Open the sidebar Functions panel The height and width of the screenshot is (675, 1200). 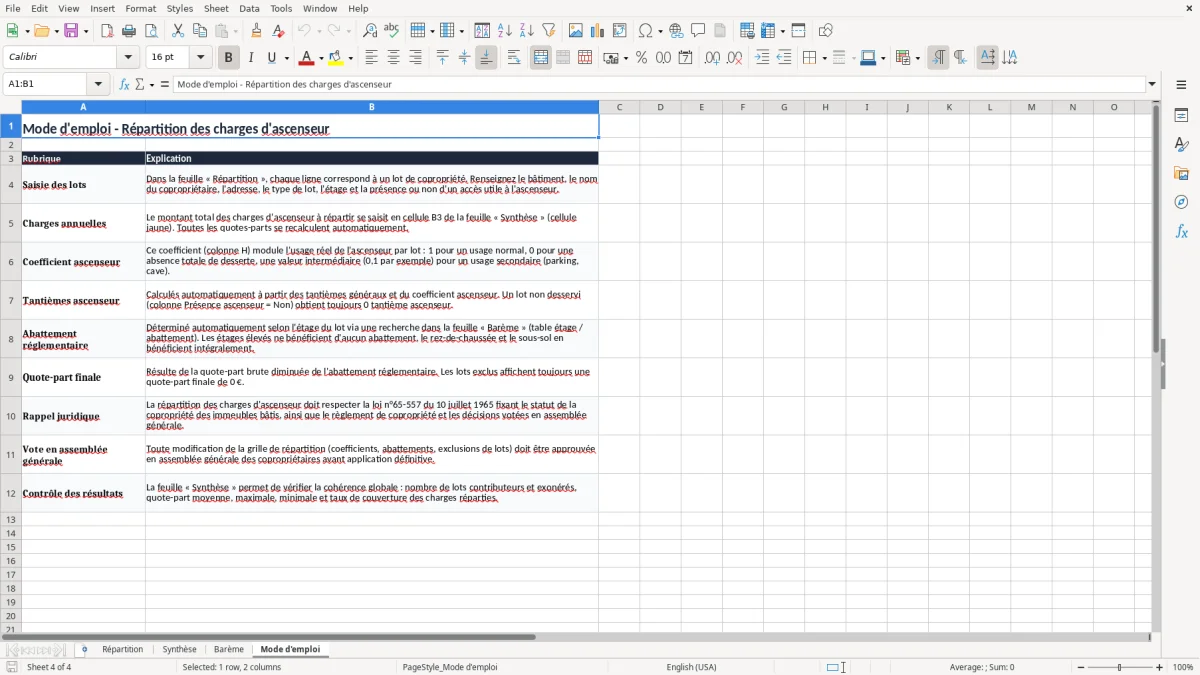[x=1181, y=232]
